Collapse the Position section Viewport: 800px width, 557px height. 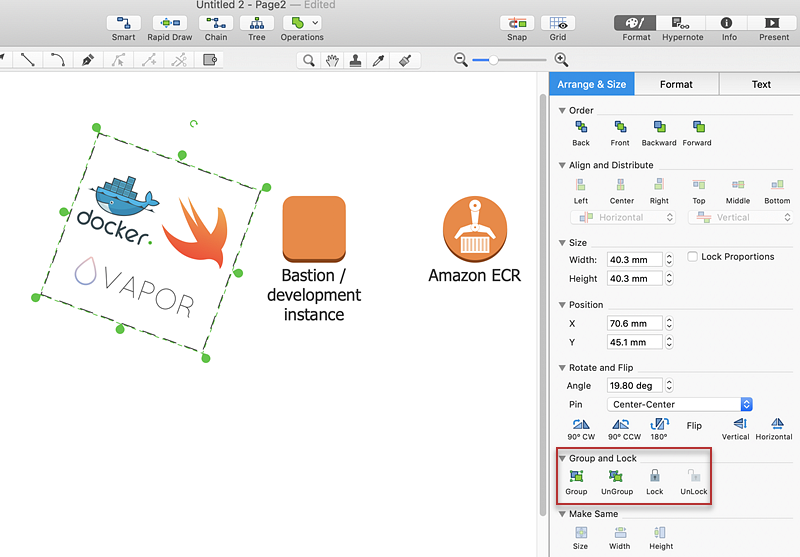pyautogui.click(x=562, y=305)
